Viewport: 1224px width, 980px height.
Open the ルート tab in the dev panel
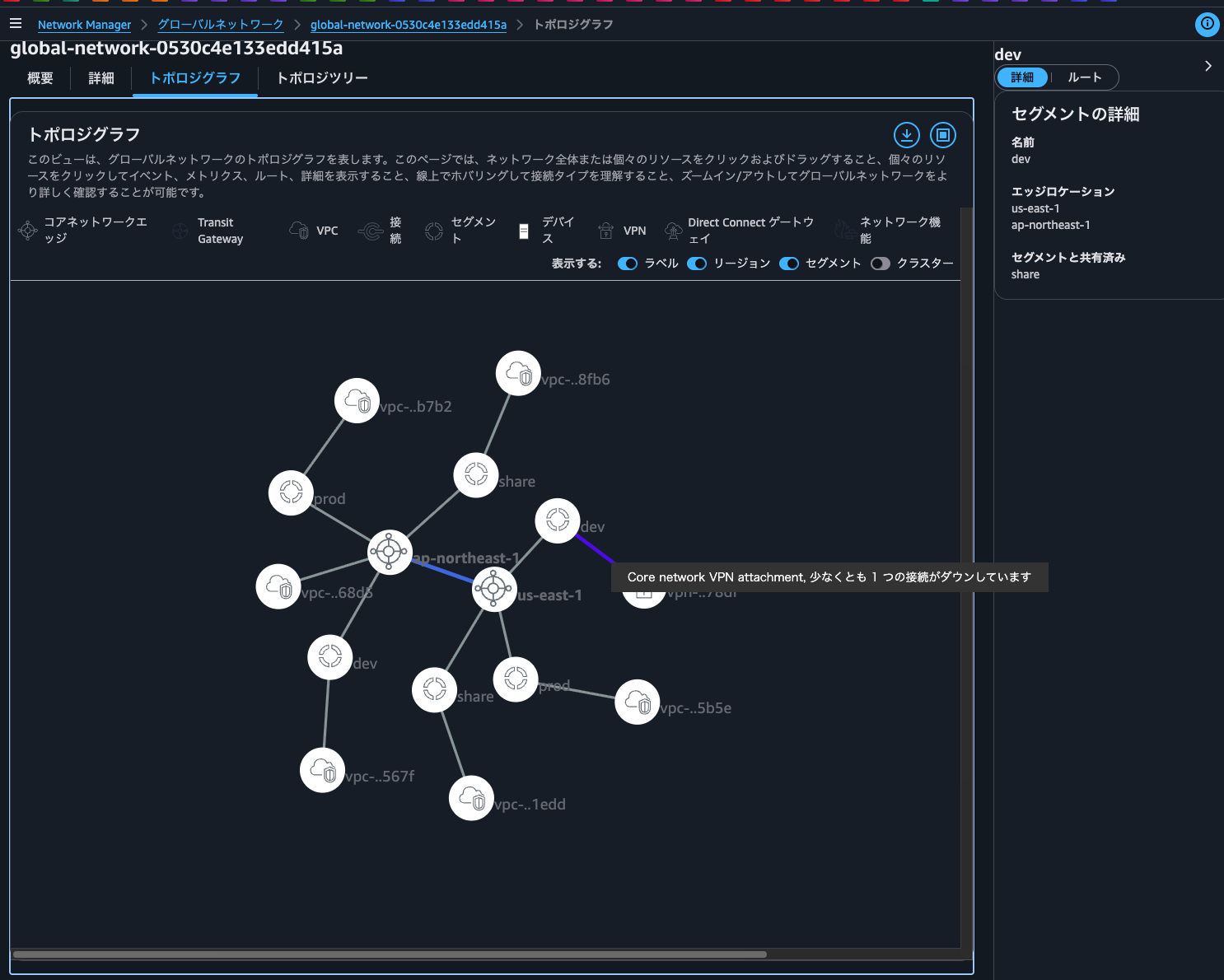(x=1084, y=77)
